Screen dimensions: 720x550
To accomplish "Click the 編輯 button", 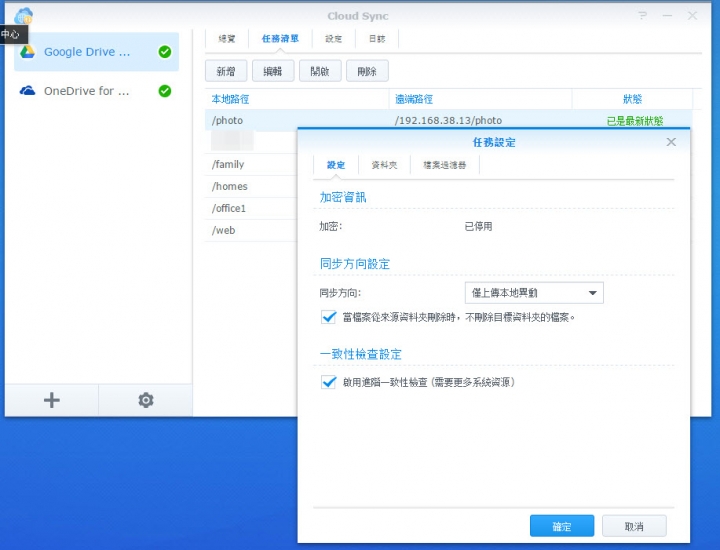I will pos(273,71).
